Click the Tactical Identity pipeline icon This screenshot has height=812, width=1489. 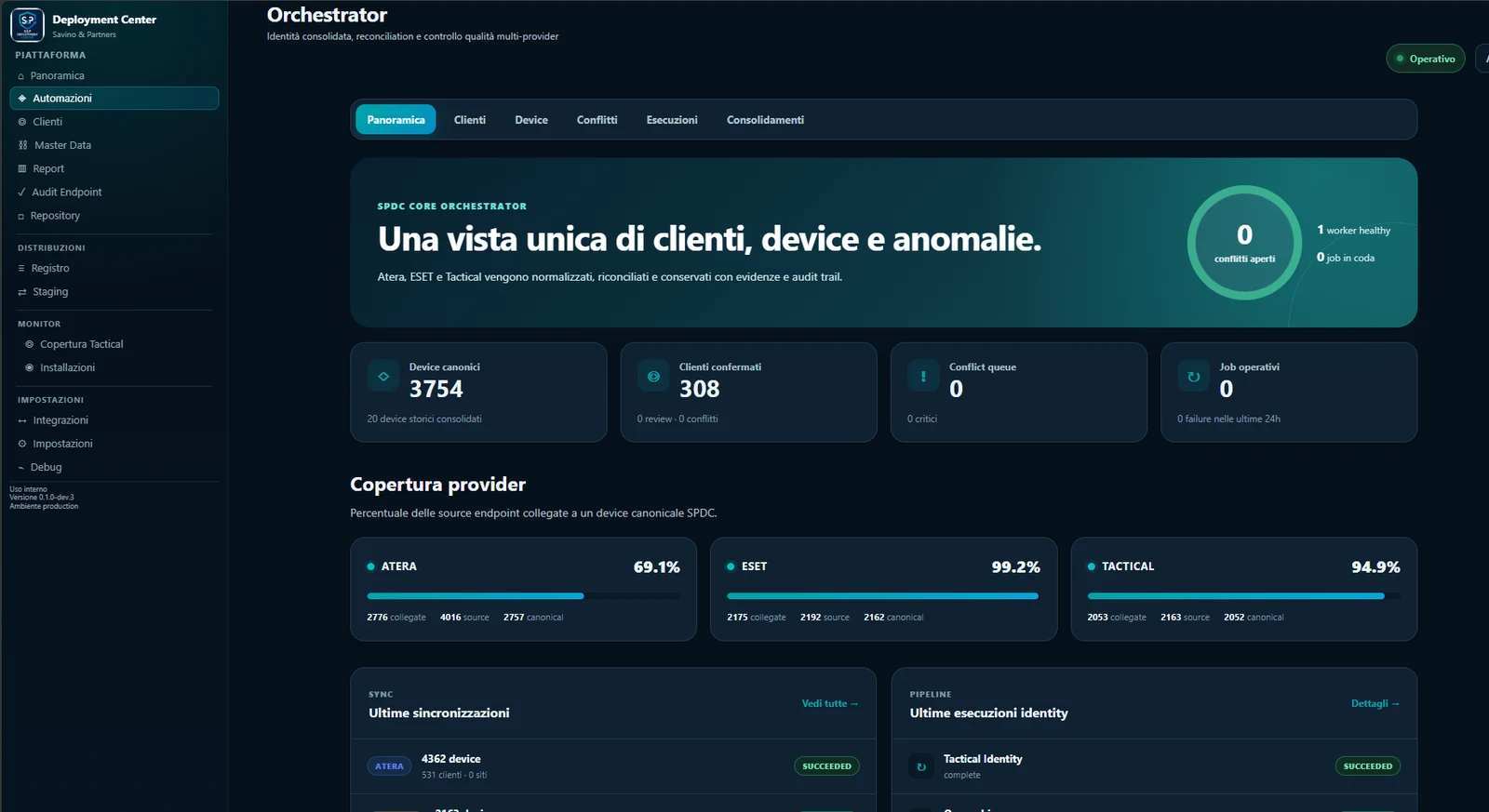(921, 766)
